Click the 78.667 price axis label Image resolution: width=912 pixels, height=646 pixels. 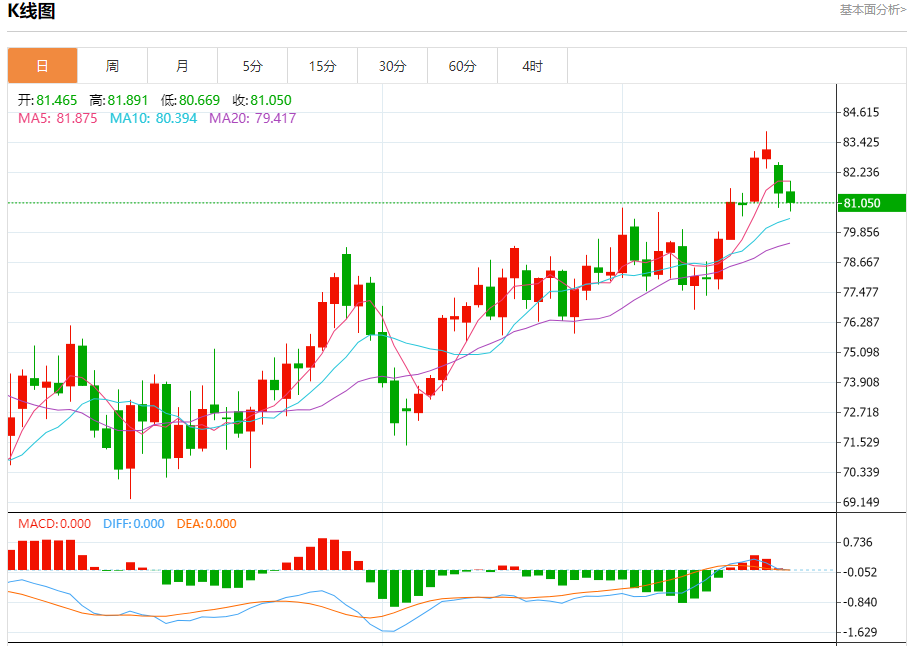tap(861, 262)
